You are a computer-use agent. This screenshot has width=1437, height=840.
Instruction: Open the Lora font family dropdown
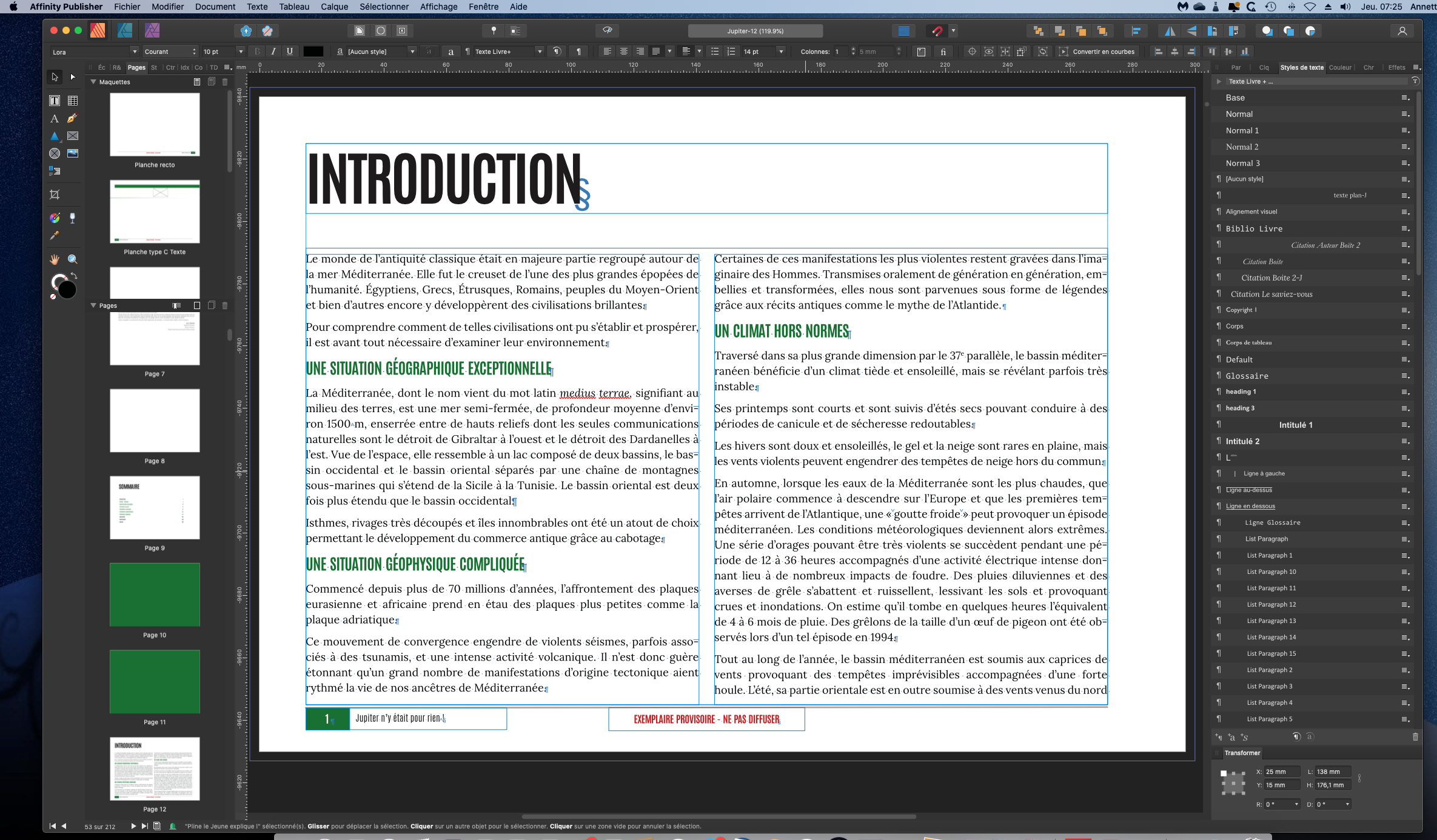(x=133, y=52)
